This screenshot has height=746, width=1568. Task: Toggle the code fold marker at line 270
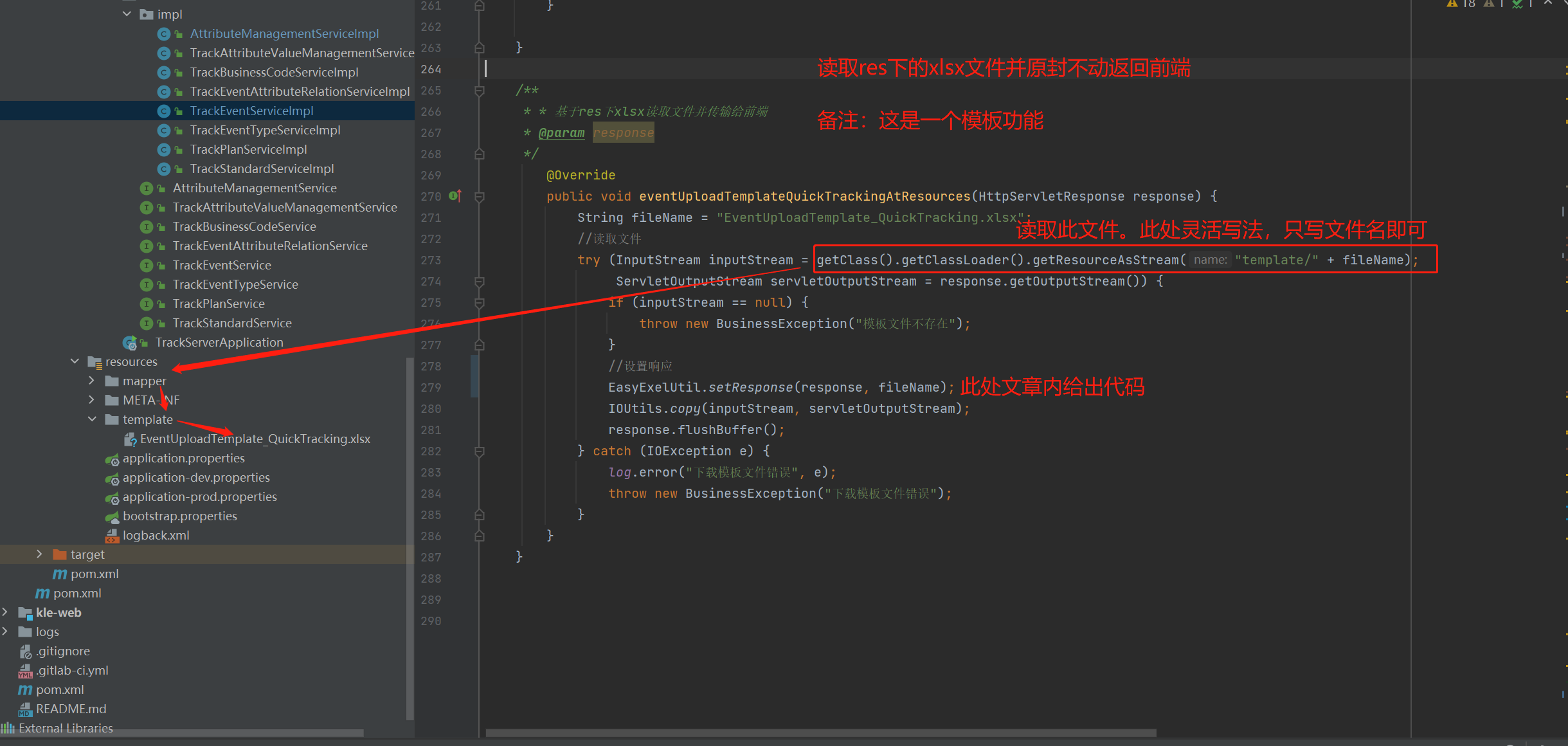(x=479, y=197)
